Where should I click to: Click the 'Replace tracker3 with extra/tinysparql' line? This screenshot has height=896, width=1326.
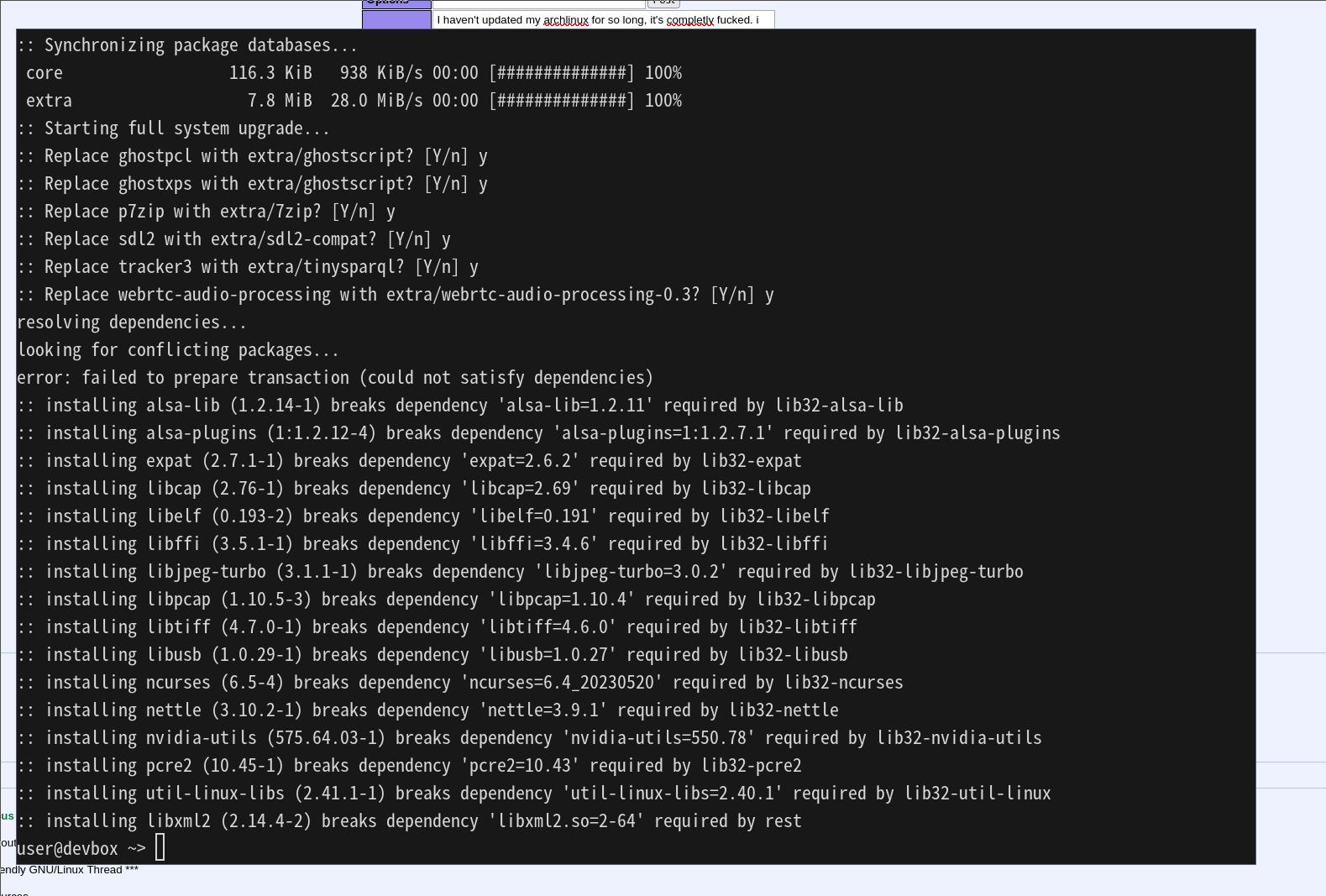[x=248, y=267]
